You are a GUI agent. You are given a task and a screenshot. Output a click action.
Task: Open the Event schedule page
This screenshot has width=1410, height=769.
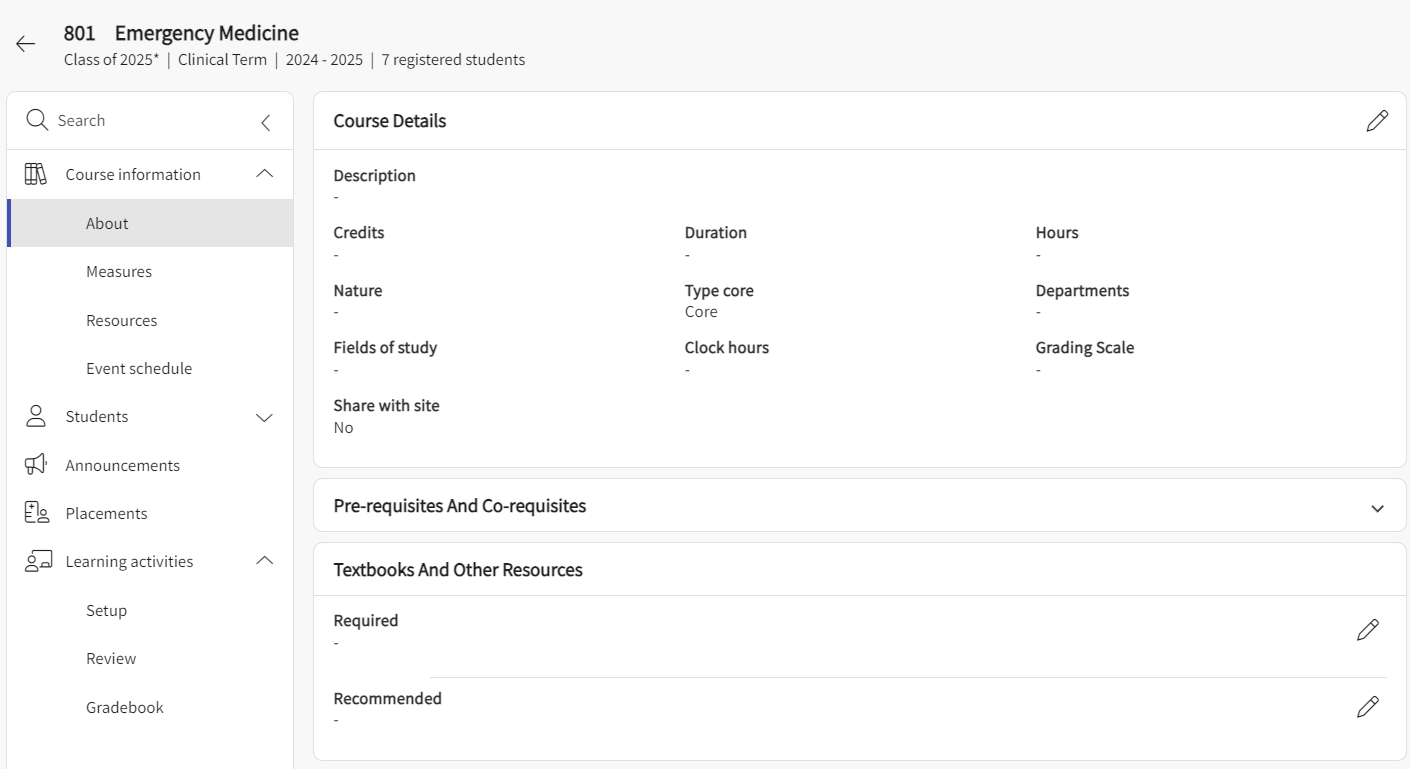pos(140,368)
